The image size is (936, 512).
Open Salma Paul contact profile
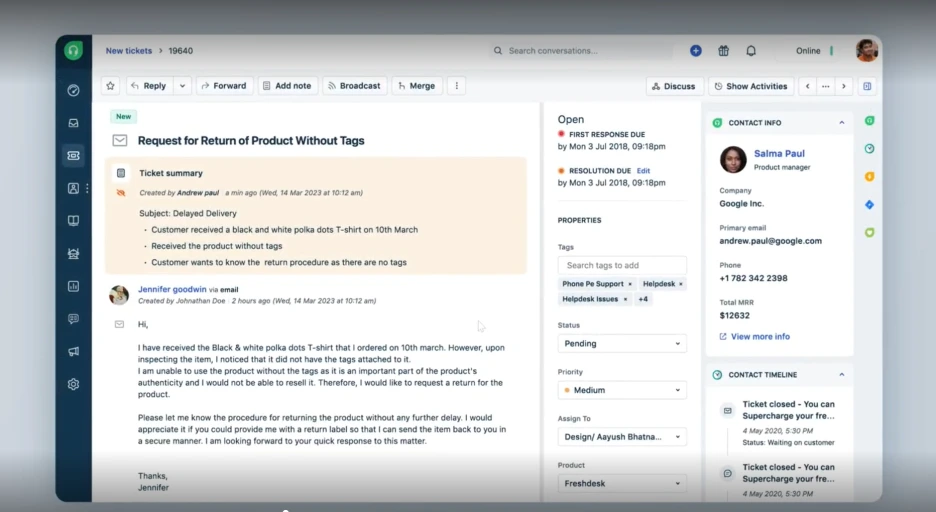(779, 153)
